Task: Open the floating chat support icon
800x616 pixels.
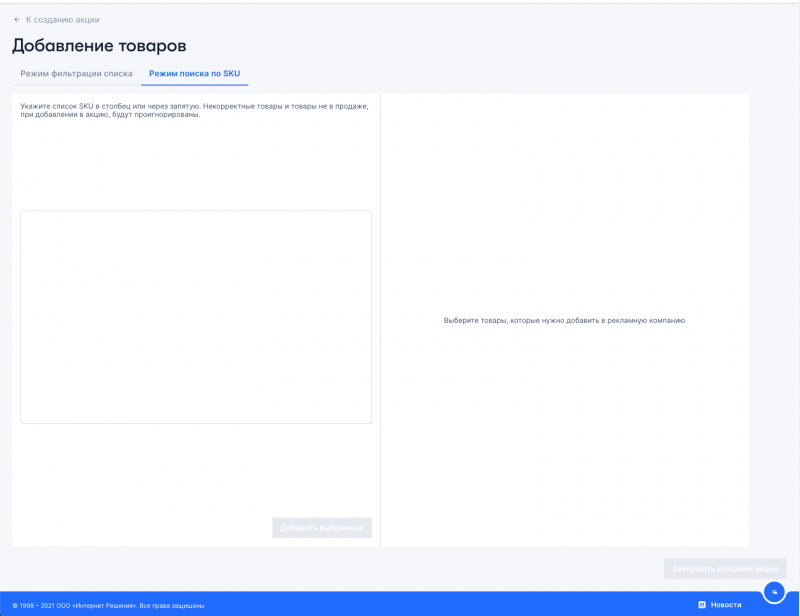Action: pyautogui.click(x=774, y=592)
